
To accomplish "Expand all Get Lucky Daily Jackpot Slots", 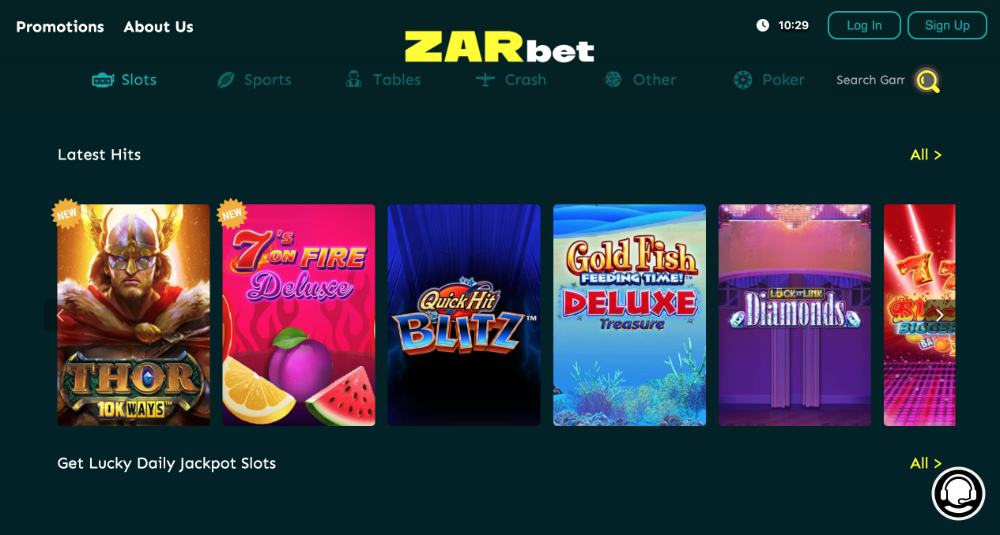I will (x=925, y=464).
